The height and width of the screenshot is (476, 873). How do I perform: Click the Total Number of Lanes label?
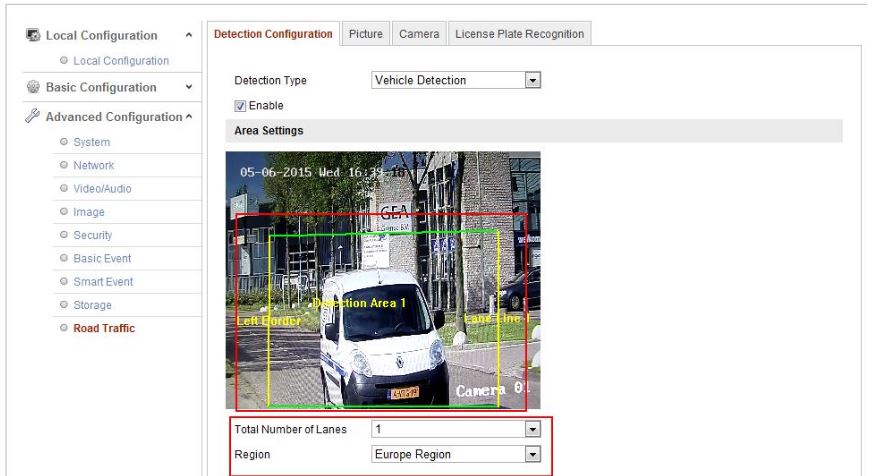(x=291, y=429)
